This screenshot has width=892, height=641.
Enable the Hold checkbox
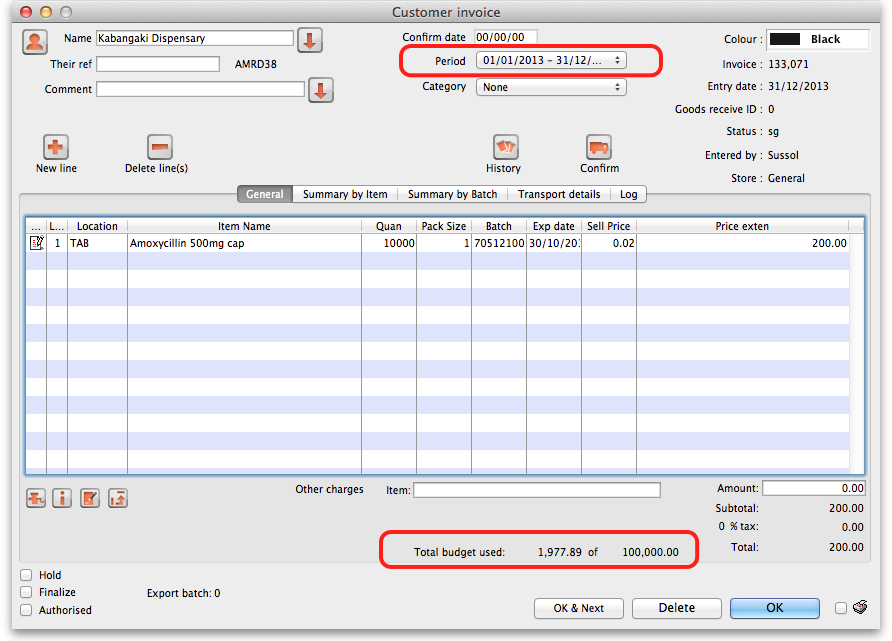(x=26, y=575)
